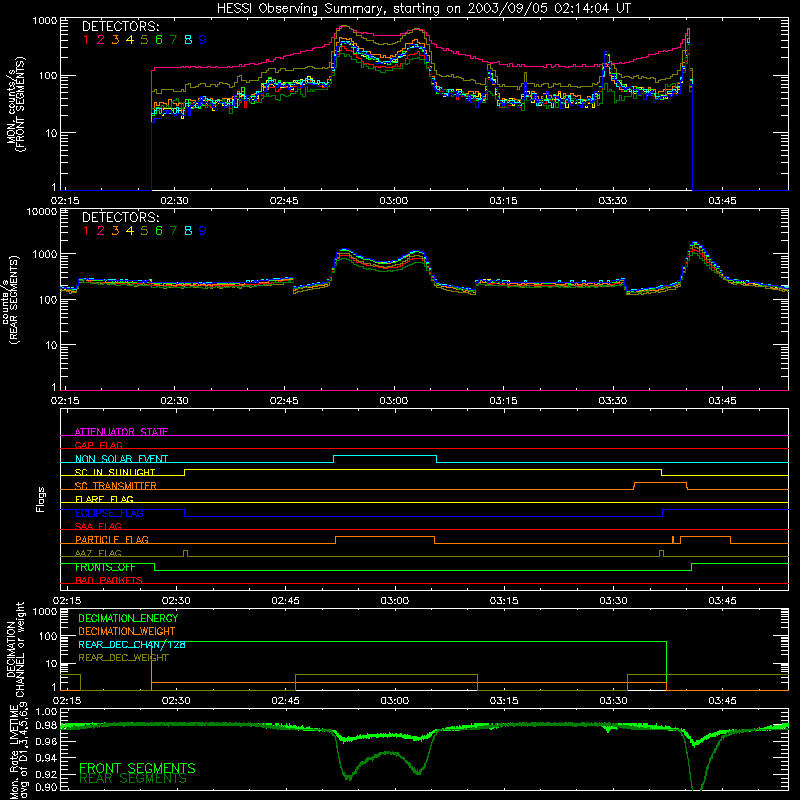Viewport: 800px width, 800px height.
Task: Click the 10000 tick on the rear segments axis
Action: [x=42, y=212]
